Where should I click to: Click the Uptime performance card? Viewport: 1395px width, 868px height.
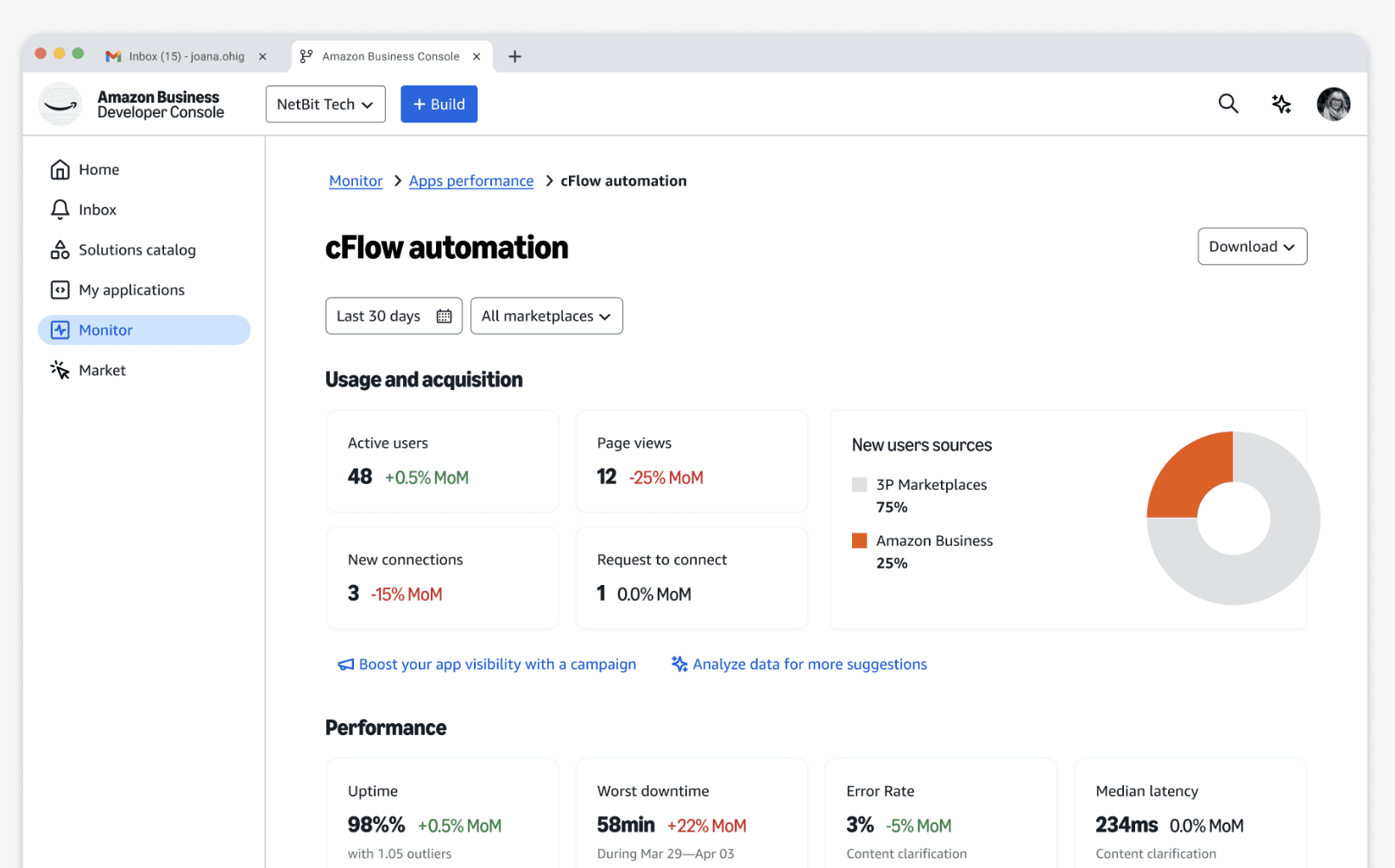[x=442, y=814]
